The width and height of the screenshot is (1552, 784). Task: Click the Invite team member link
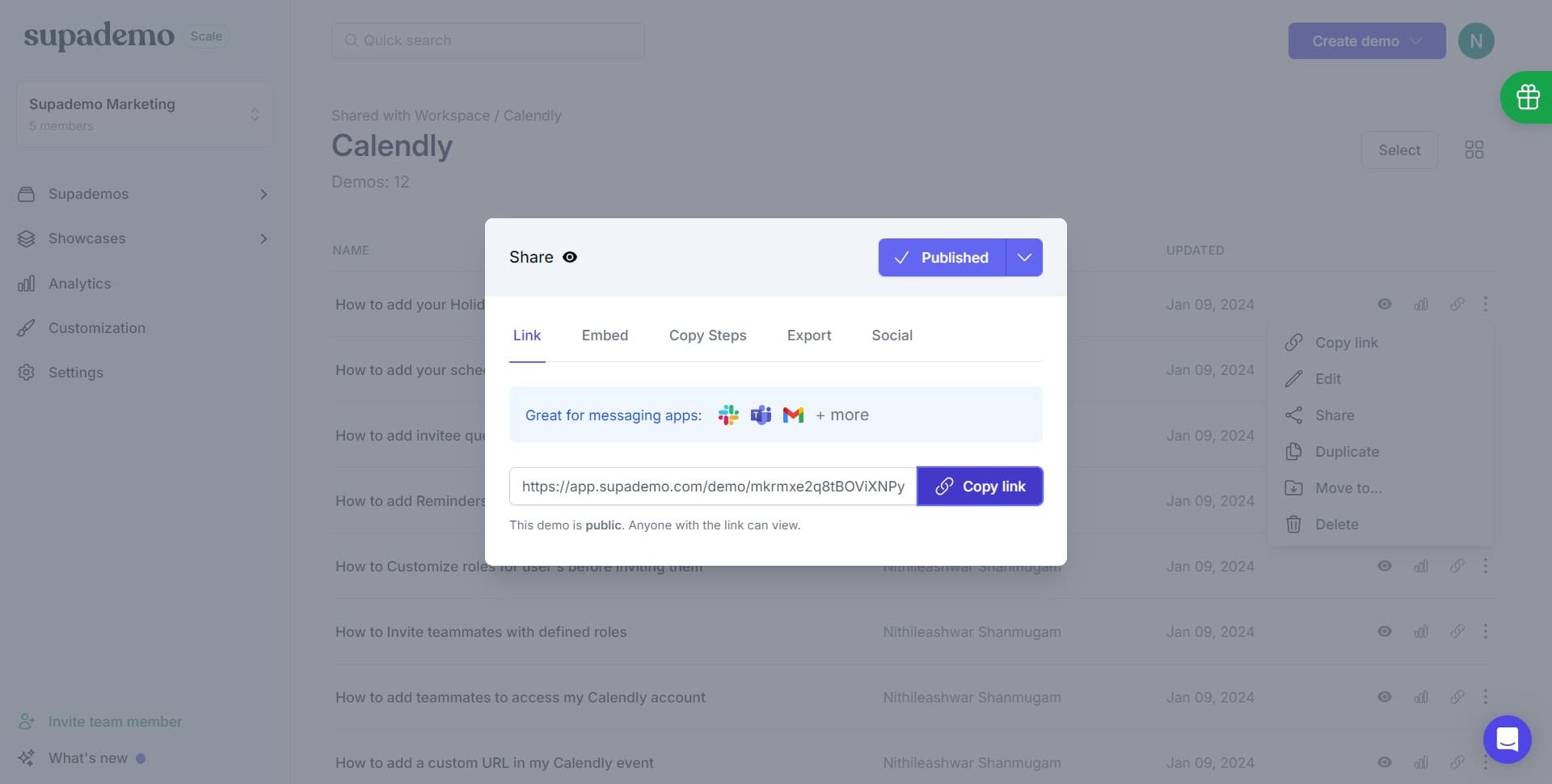pyautogui.click(x=115, y=721)
